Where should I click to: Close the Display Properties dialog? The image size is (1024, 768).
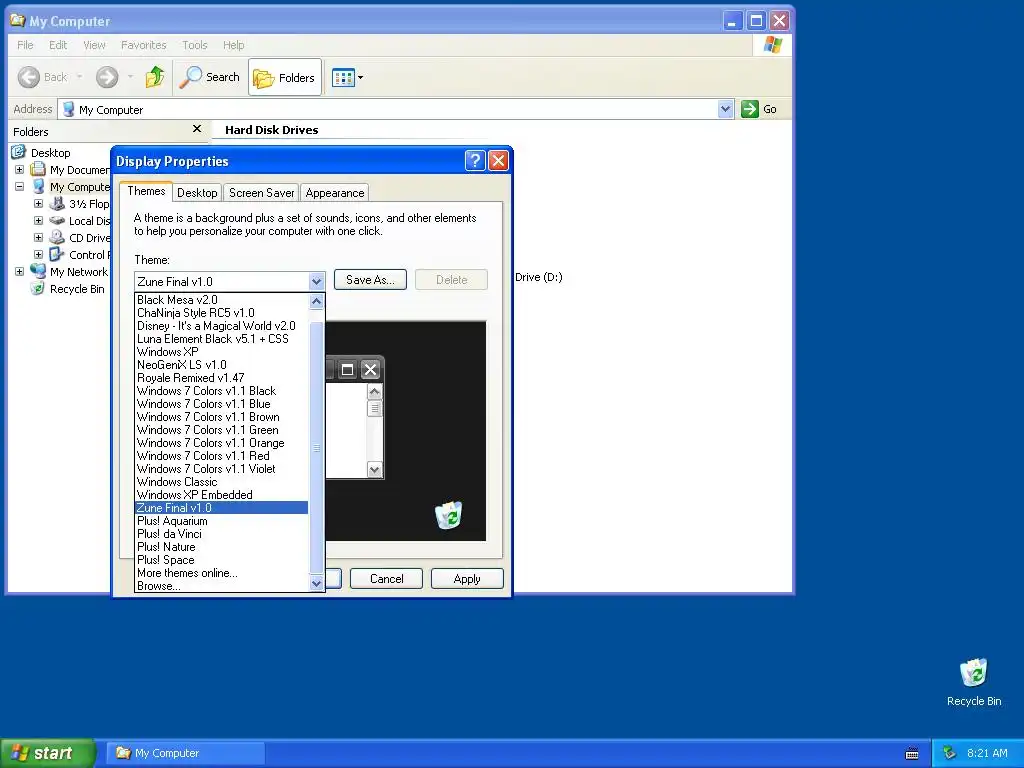click(x=498, y=160)
